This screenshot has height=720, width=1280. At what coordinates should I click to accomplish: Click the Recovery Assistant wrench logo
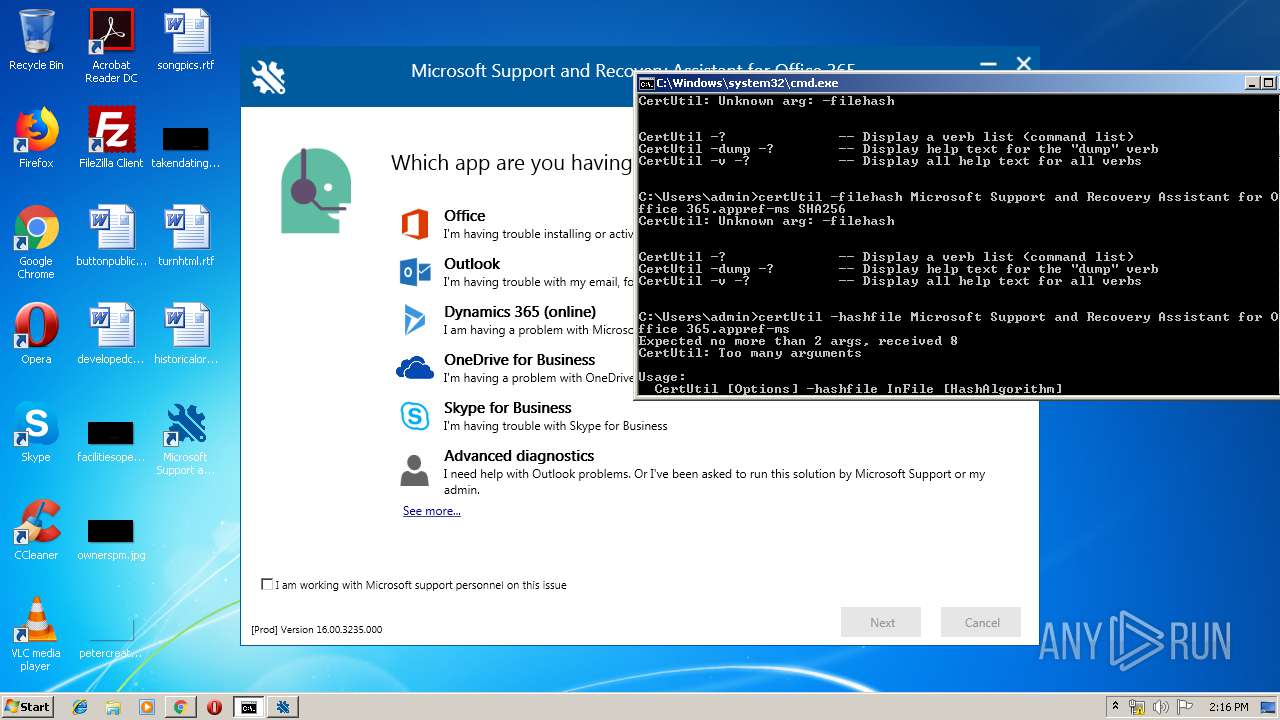(268, 77)
